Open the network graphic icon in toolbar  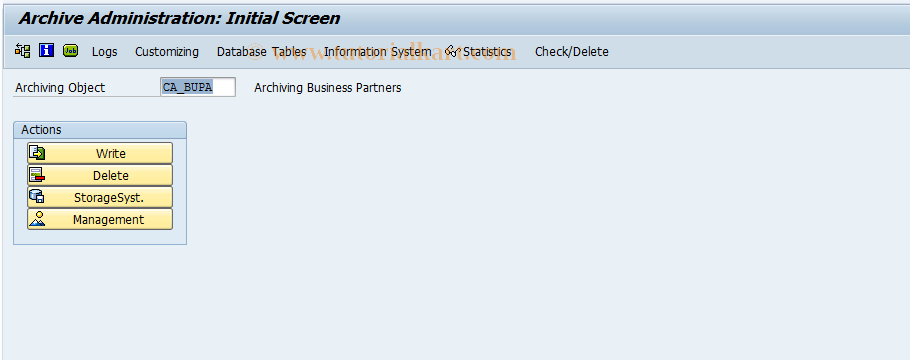[23, 51]
